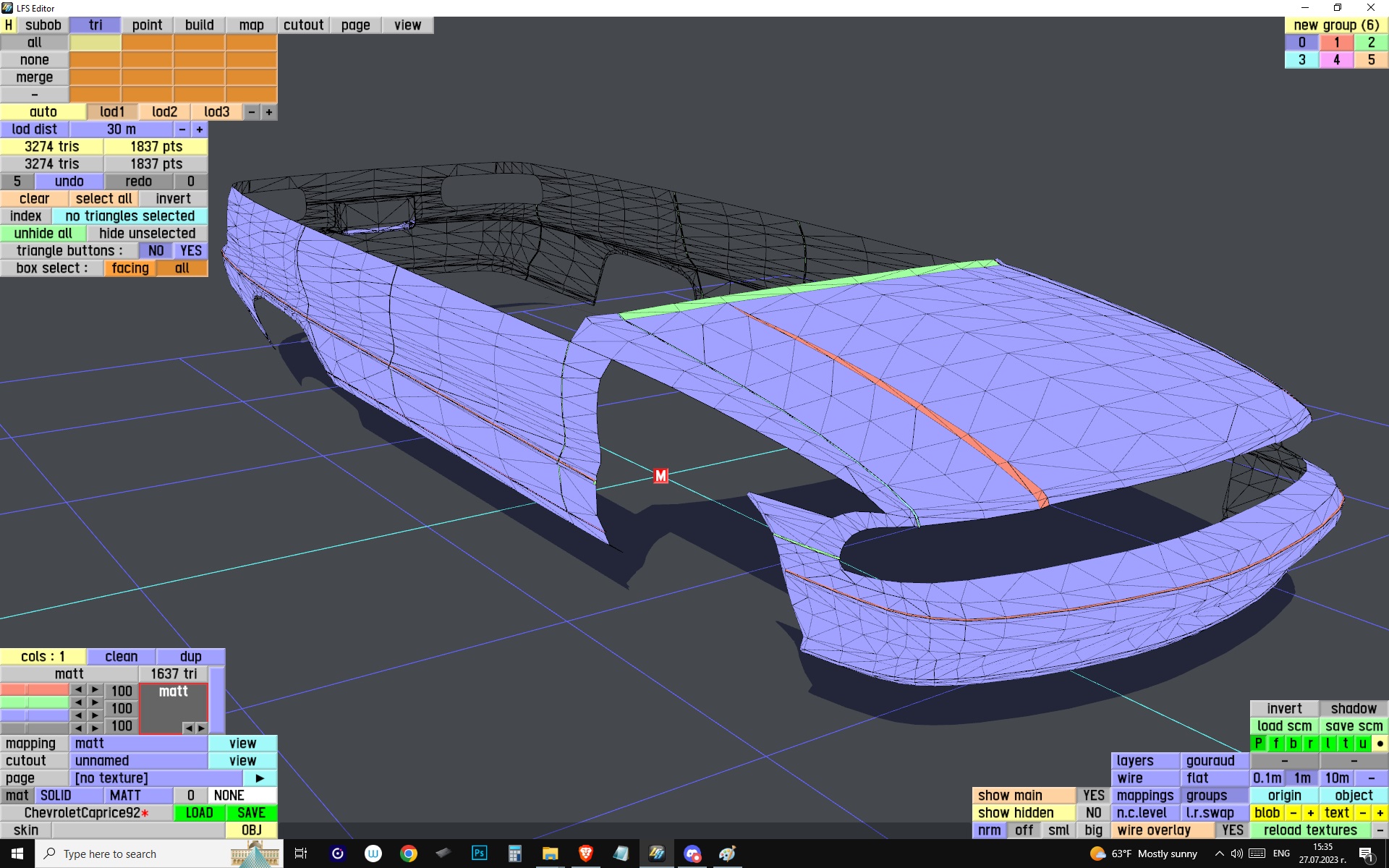Toggle show main YES button
Viewport: 1389px width, 868px height.
pos(1093,796)
